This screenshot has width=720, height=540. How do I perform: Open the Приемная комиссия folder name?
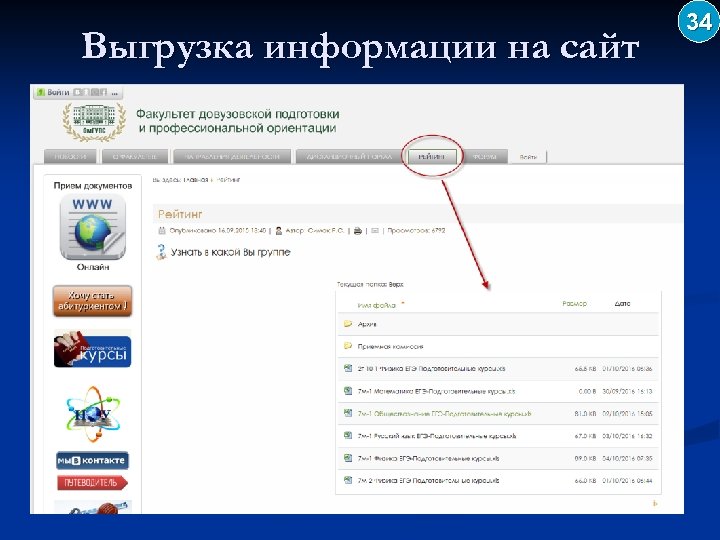click(x=390, y=346)
